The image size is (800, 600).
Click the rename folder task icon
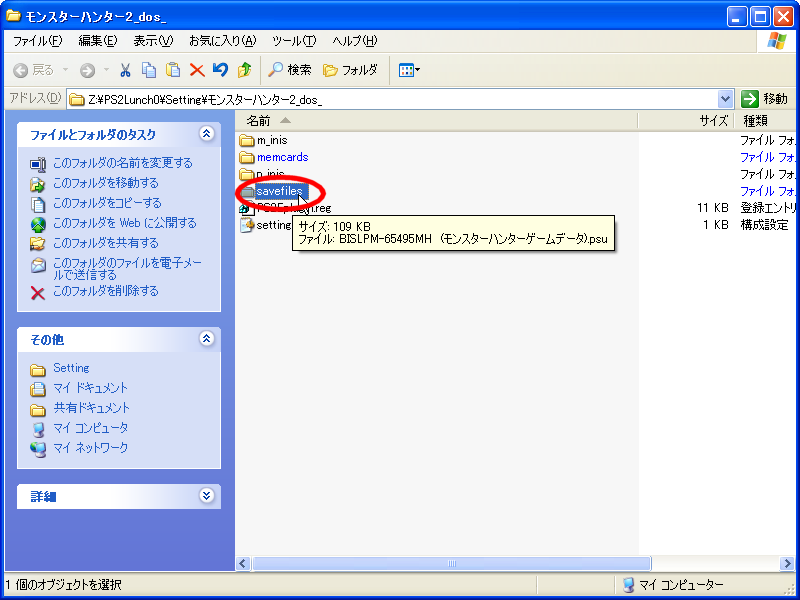[38, 164]
